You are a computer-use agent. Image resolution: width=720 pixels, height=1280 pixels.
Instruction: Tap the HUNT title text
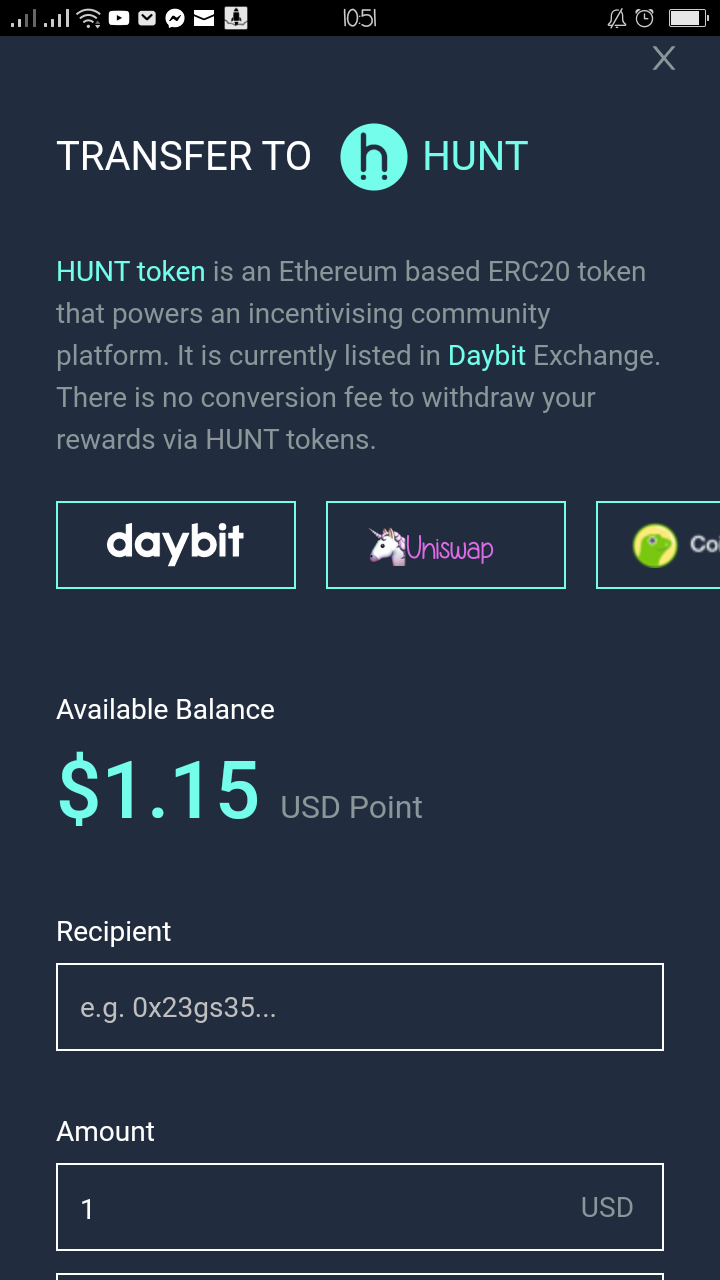coord(475,157)
